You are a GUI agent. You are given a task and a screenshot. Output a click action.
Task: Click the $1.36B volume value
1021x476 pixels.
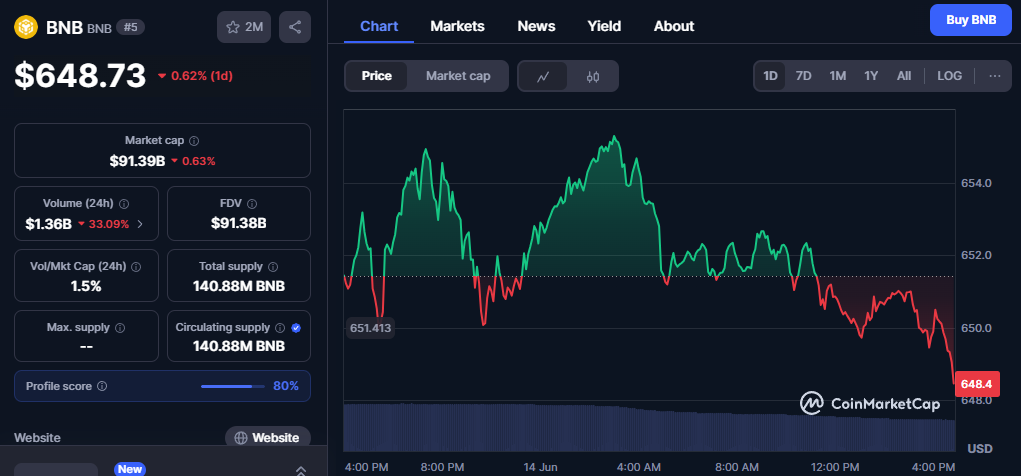click(x=48, y=224)
